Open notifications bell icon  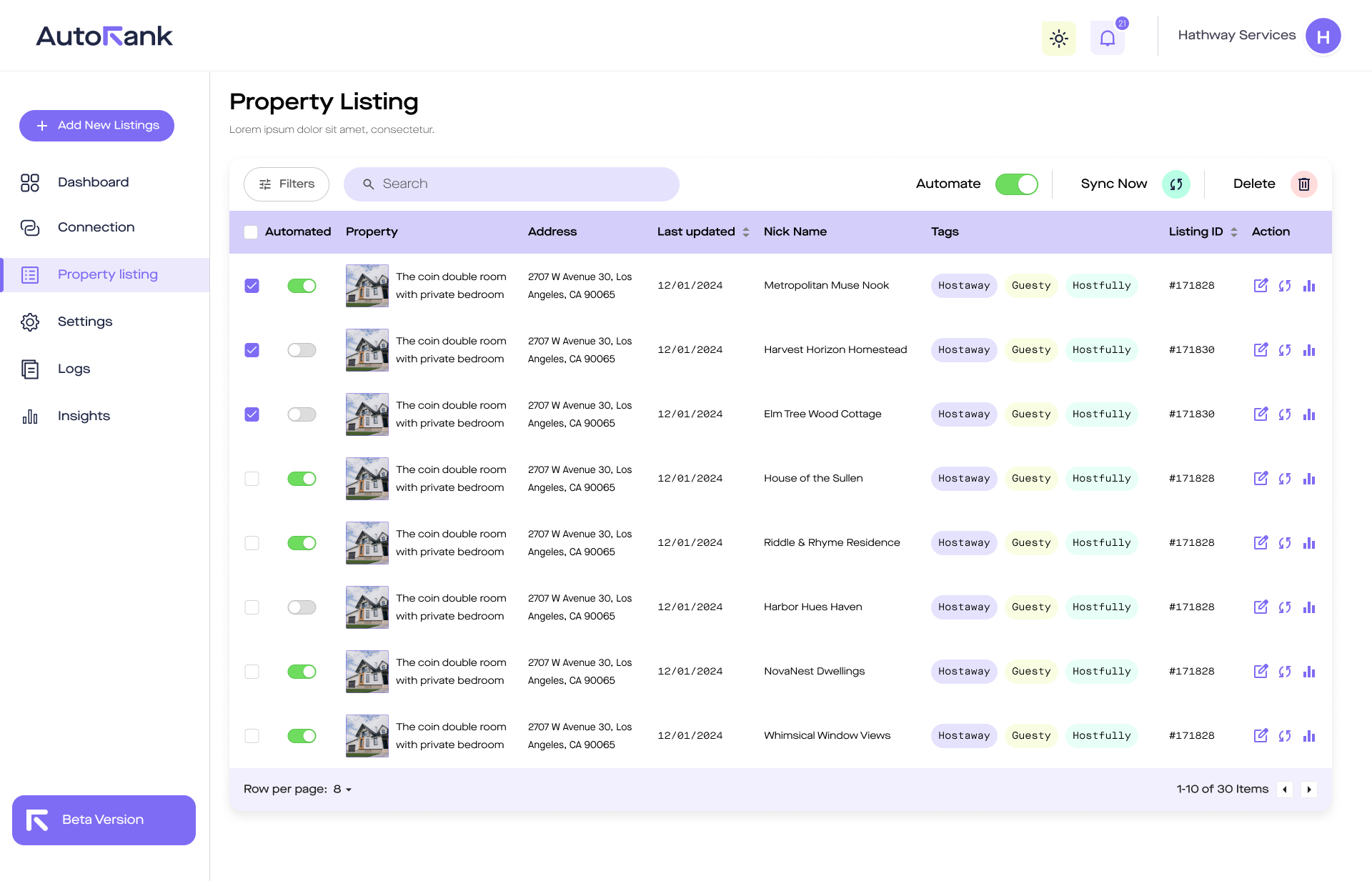[x=1107, y=39]
